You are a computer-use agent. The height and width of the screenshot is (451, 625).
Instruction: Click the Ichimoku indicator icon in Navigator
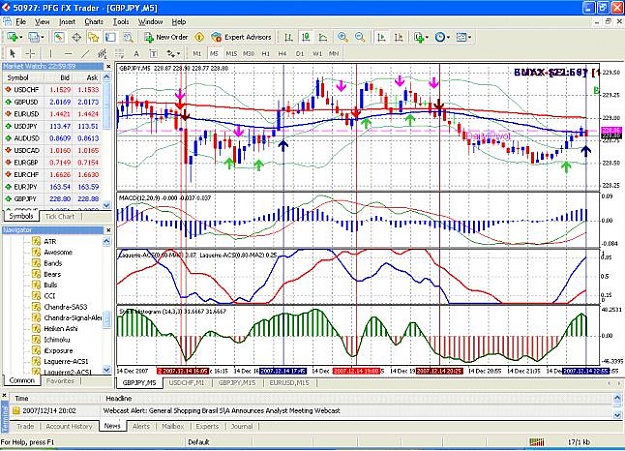pos(36,339)
